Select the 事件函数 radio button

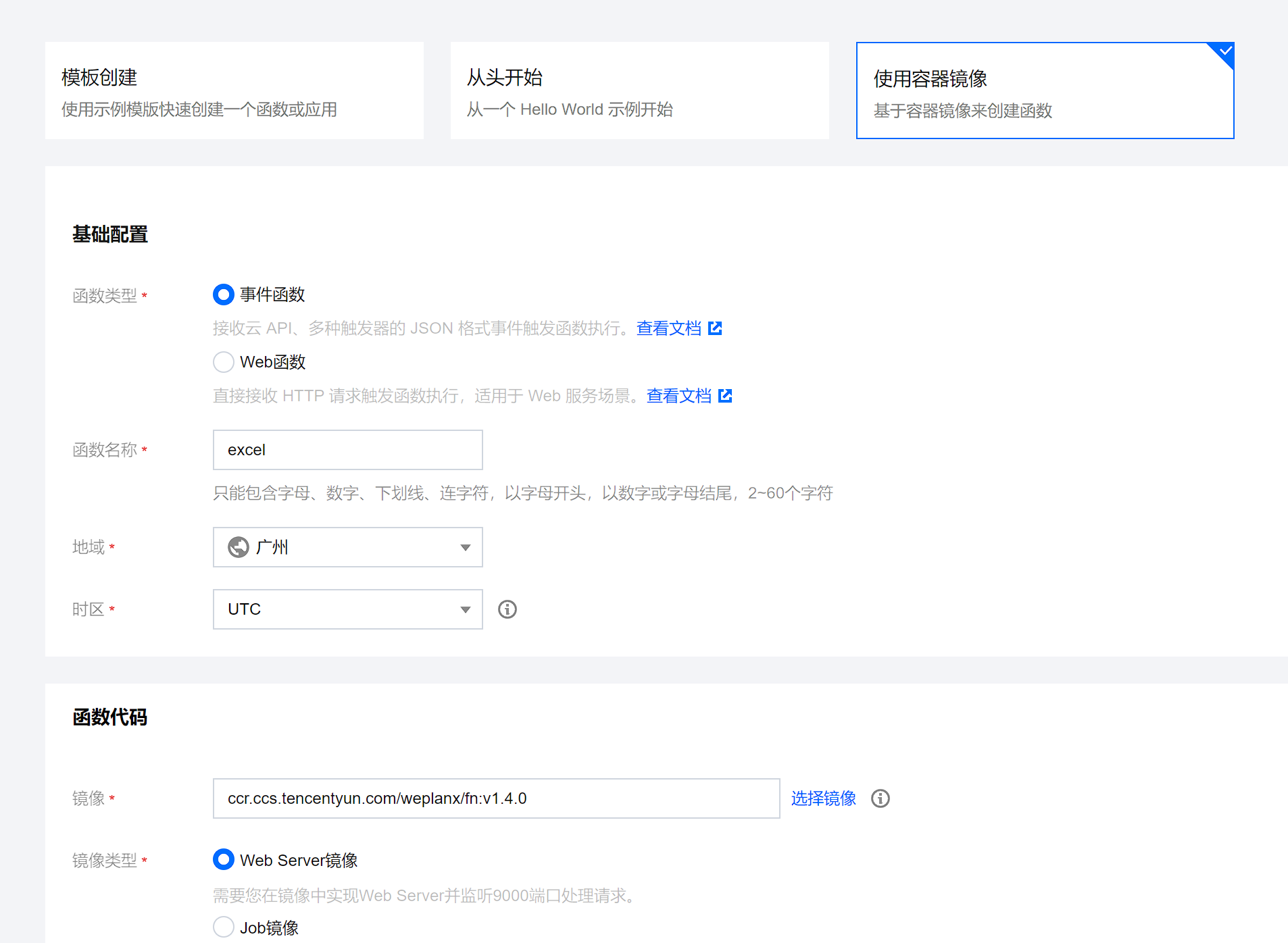pyautogui.click(x=224, y=295)
